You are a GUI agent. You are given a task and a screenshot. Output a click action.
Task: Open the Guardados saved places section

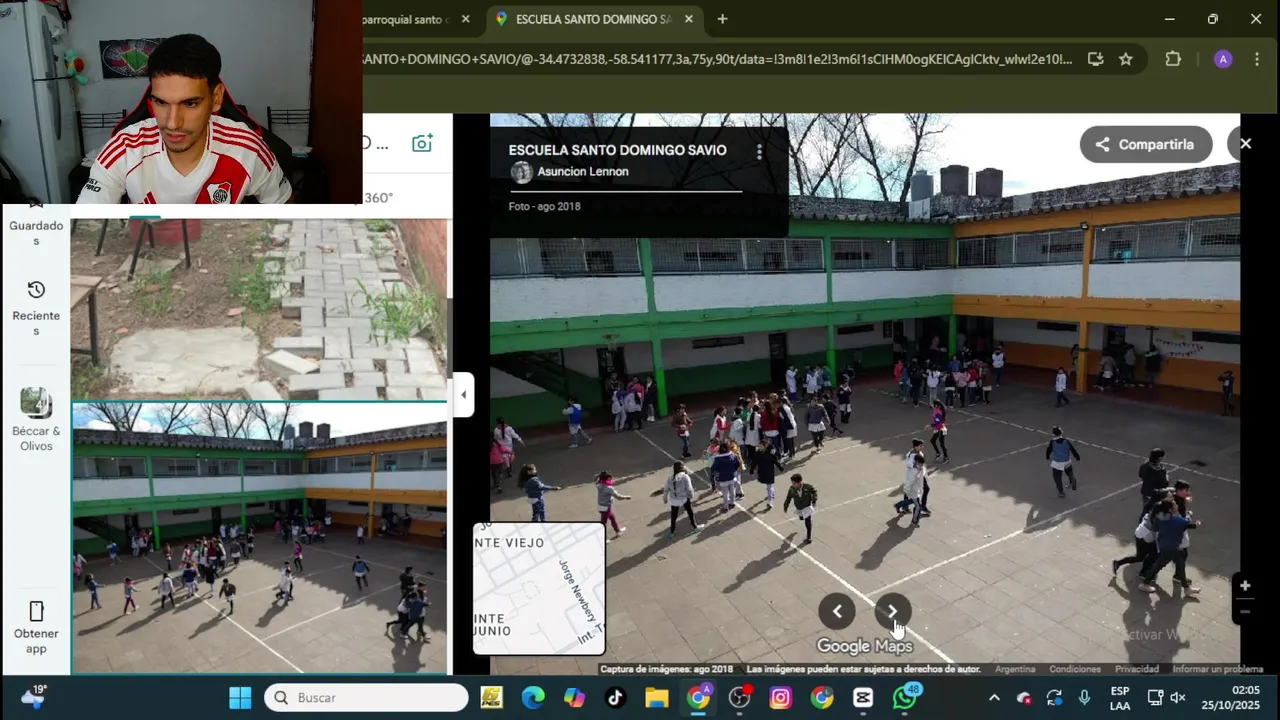[36, 226]
